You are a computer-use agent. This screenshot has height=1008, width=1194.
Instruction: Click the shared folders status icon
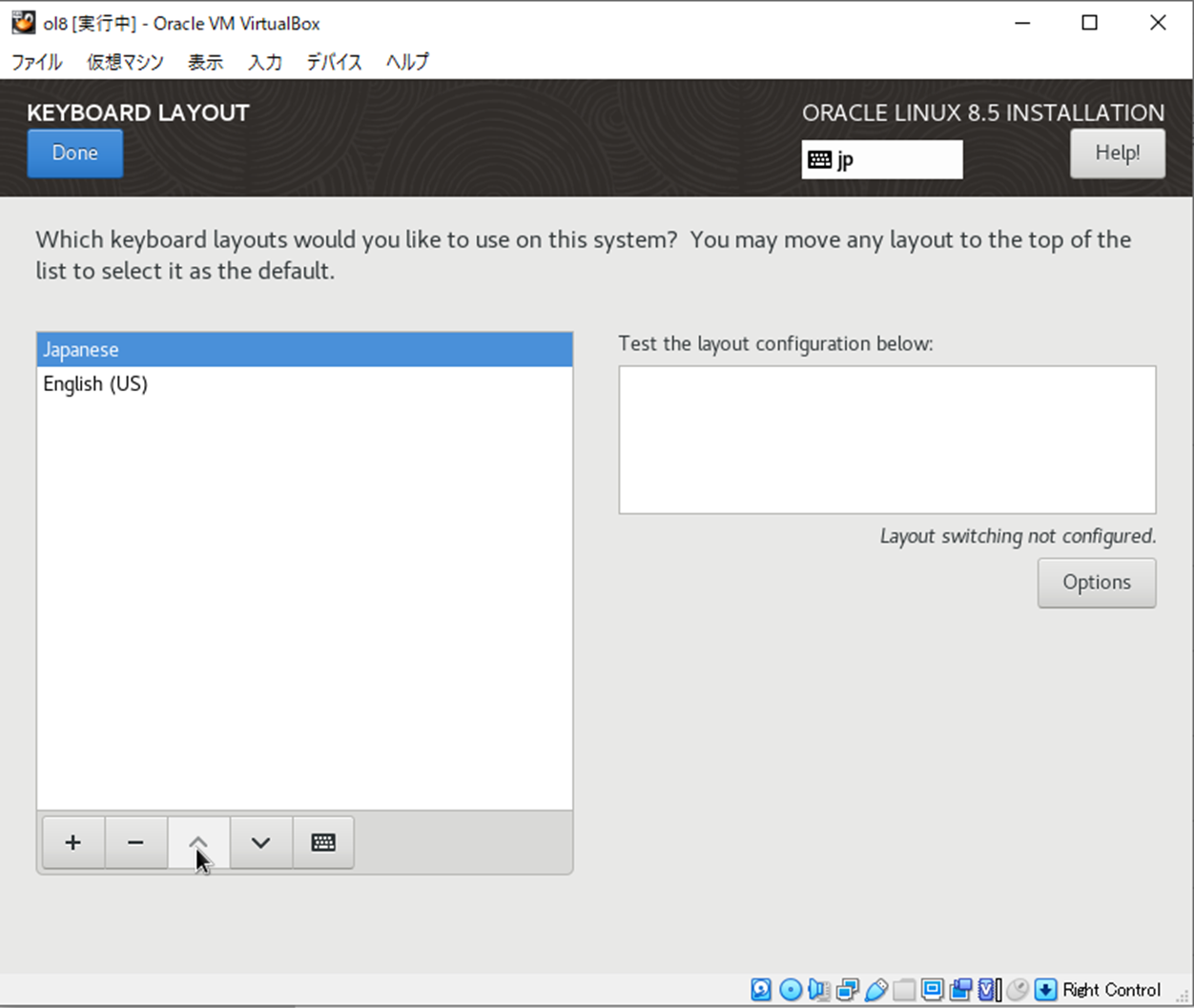click(904, 990)
